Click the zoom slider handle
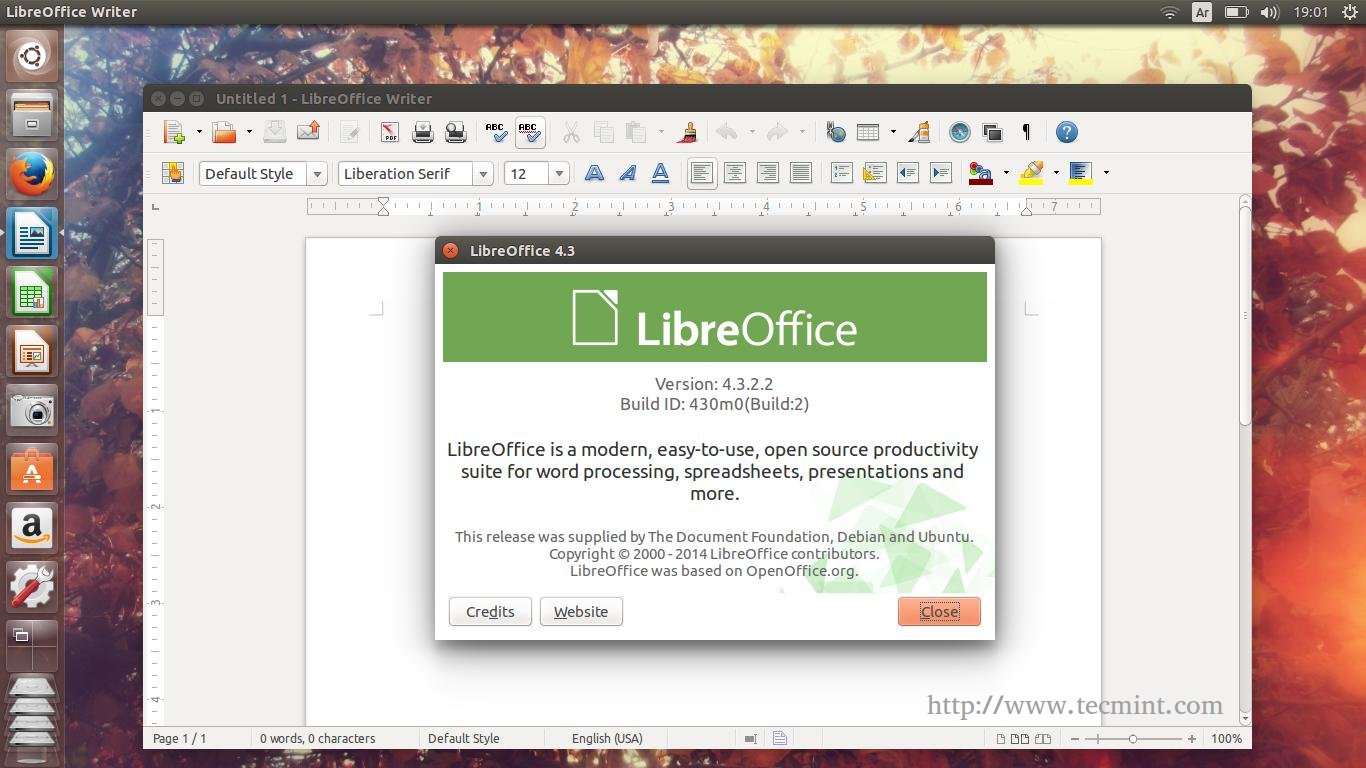This screenshot has width=1366, height=768. click(1133, 739)
